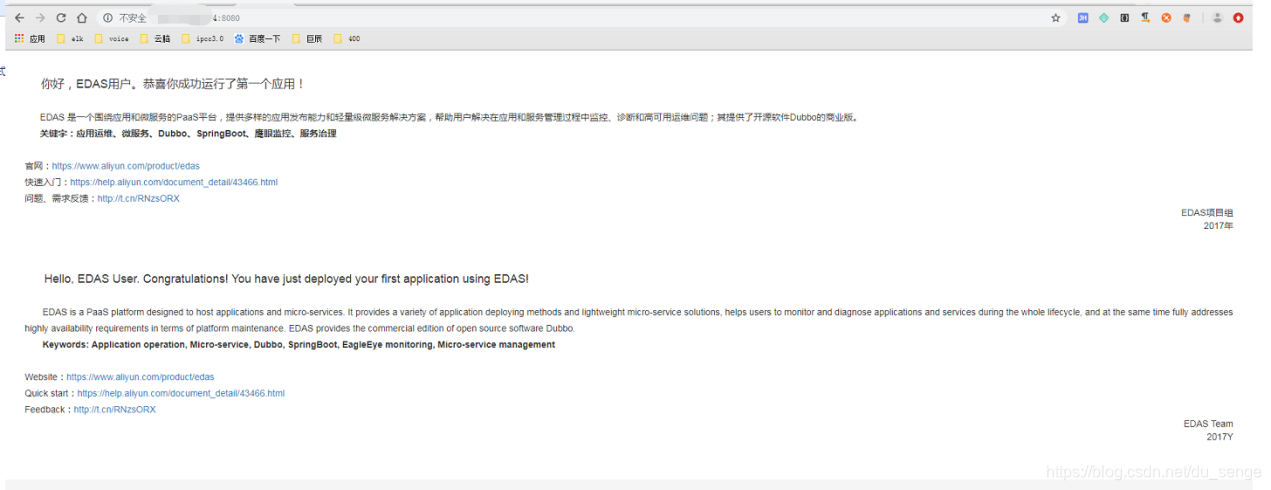Open the 云脑 bookmark folder
The width and height of the screenshot is (1271, 490).
(156, 39)
